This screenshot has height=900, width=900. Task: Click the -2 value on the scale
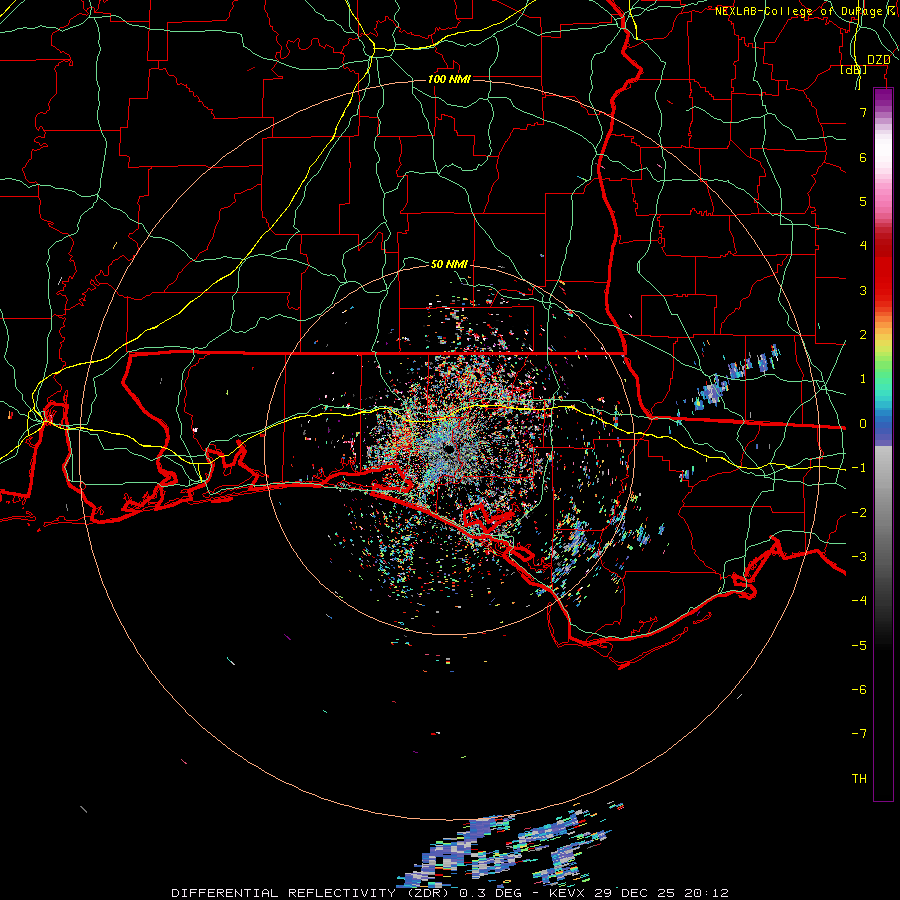[859, 513]
